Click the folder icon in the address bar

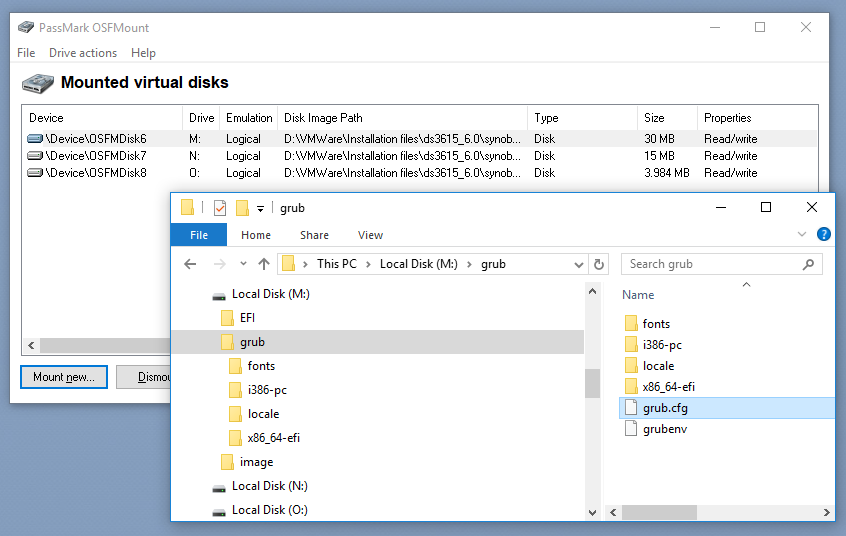(x=289, y=264)
